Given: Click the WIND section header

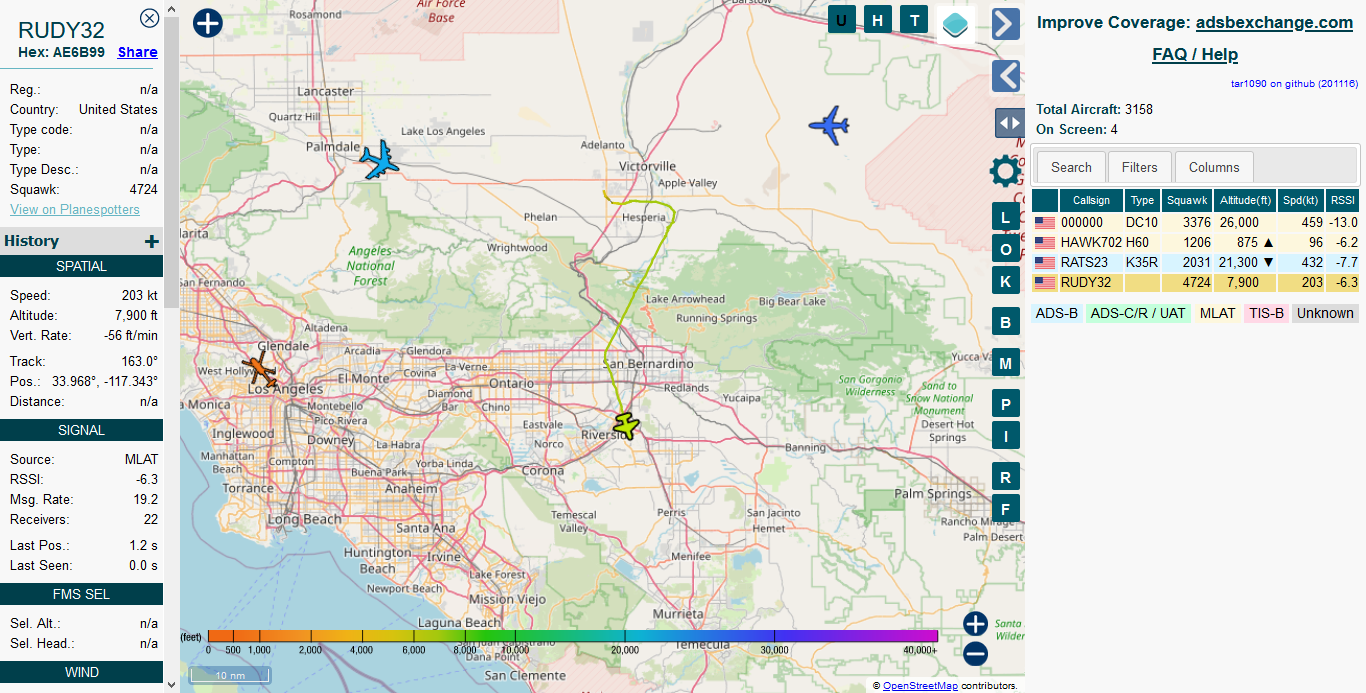Looking at the screenshot, I should pos(81,672).
